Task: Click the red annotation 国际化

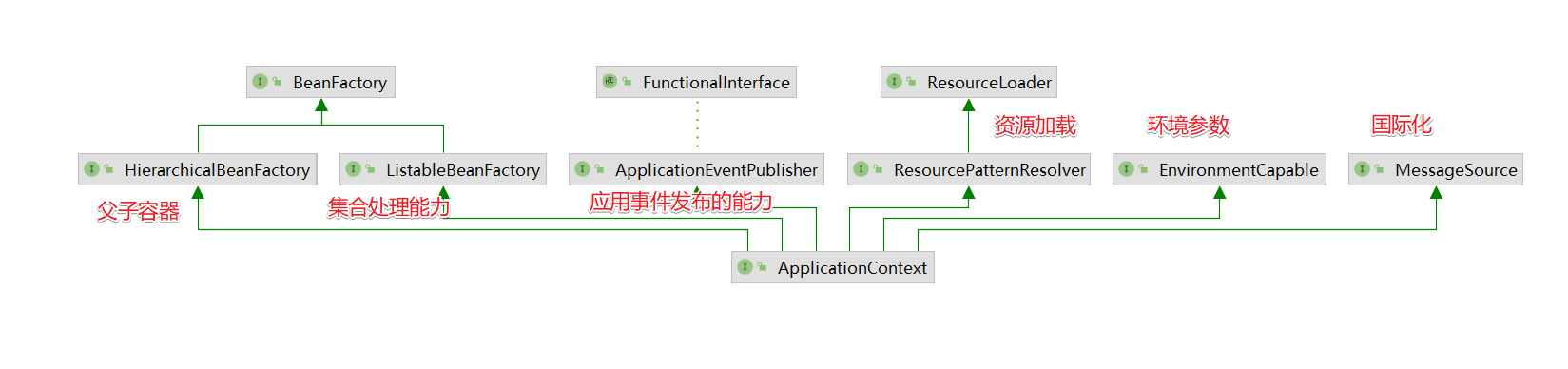Action: [x=1402, y=125]
